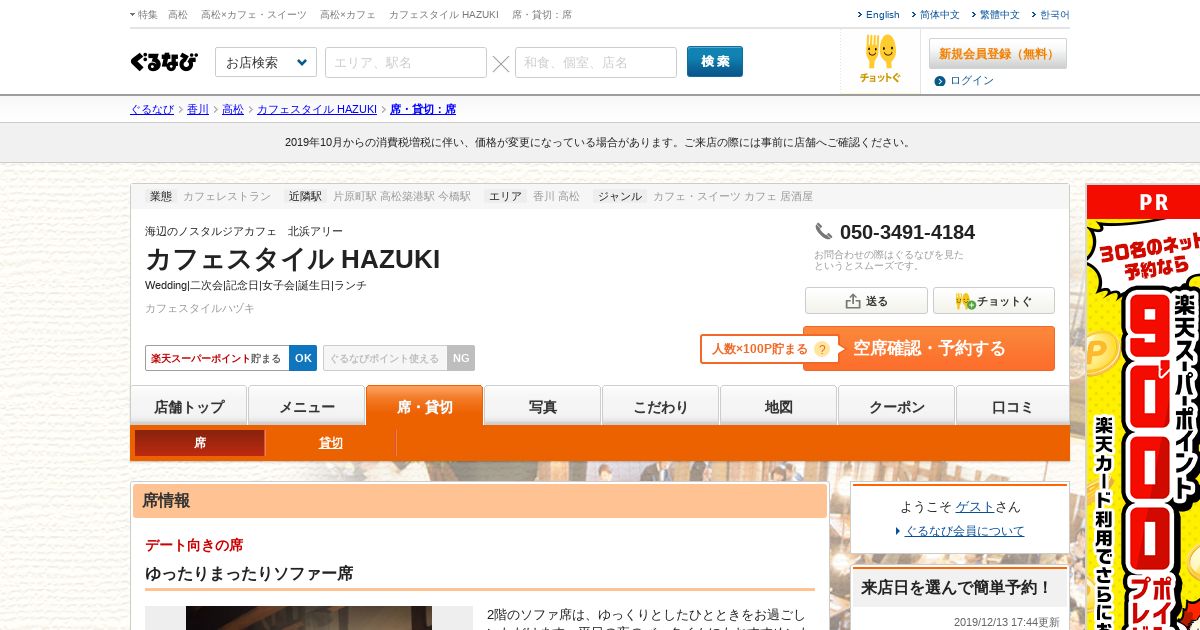Open the クーポン tab
The image size is (1200, 630).
[x=897, y=407]
